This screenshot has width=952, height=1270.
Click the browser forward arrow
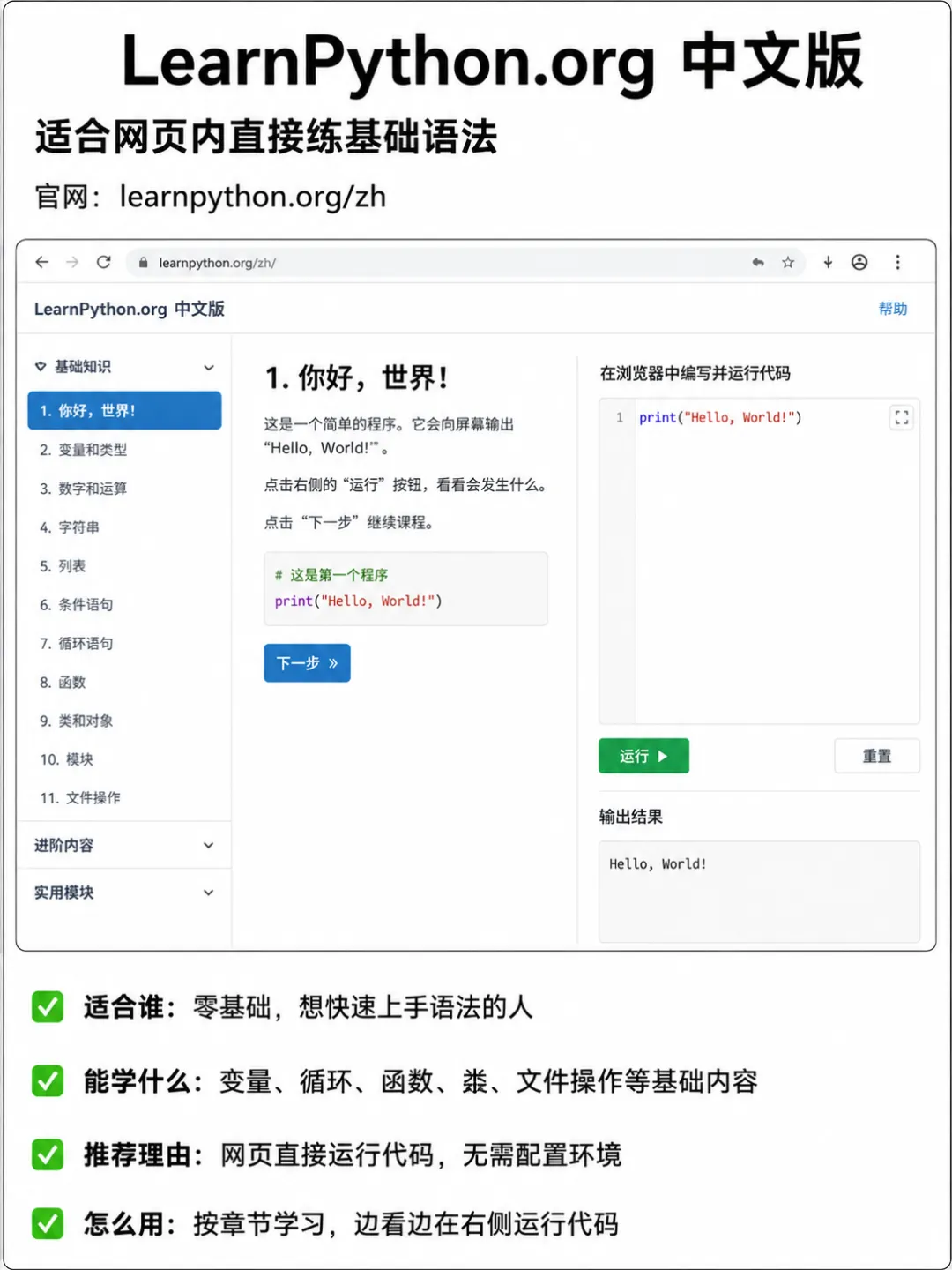72,262
